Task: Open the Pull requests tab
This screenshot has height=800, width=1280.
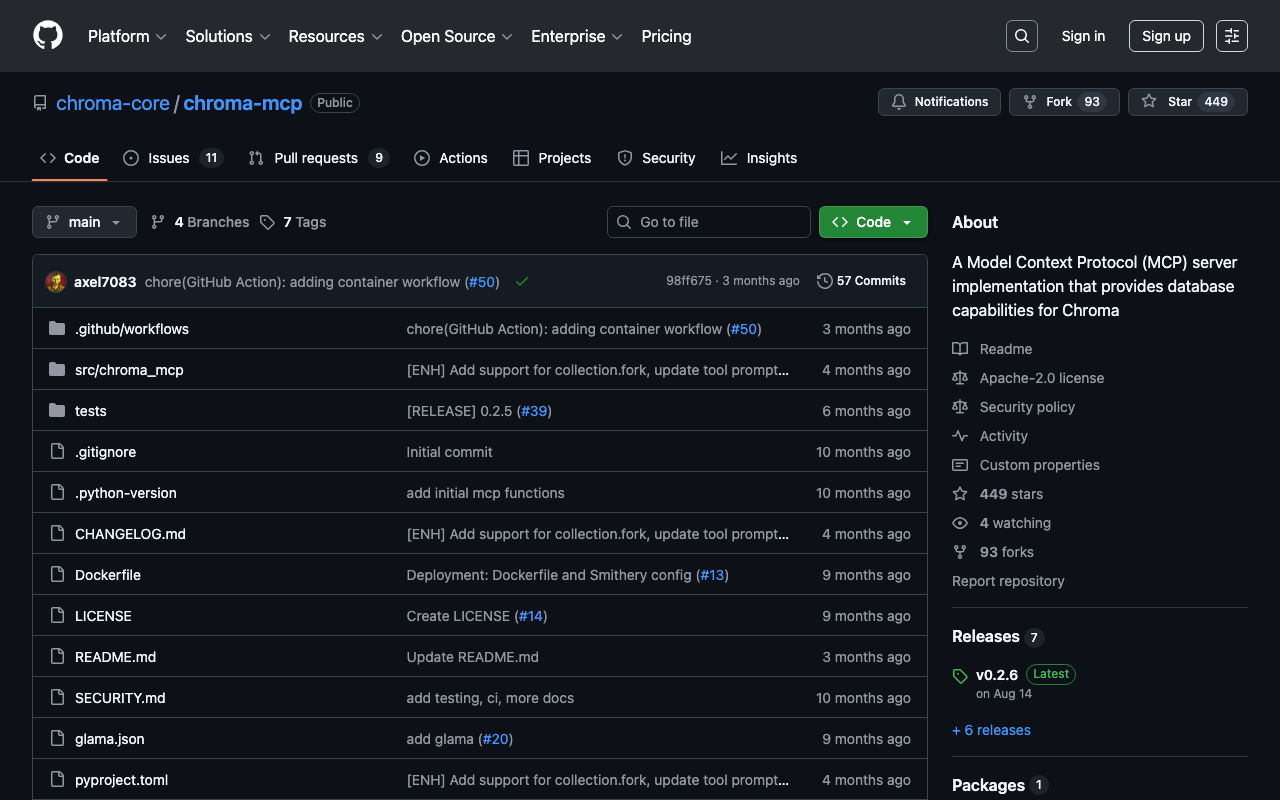Action: pos(316,158)
